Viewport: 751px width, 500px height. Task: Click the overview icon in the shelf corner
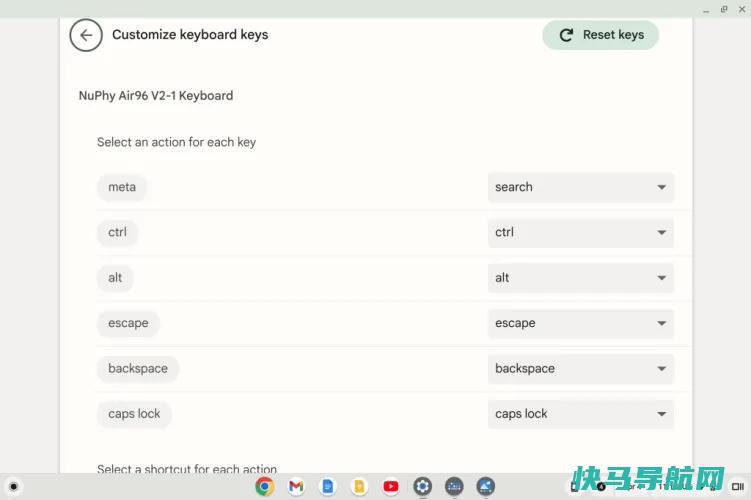(x=738, y=487)
